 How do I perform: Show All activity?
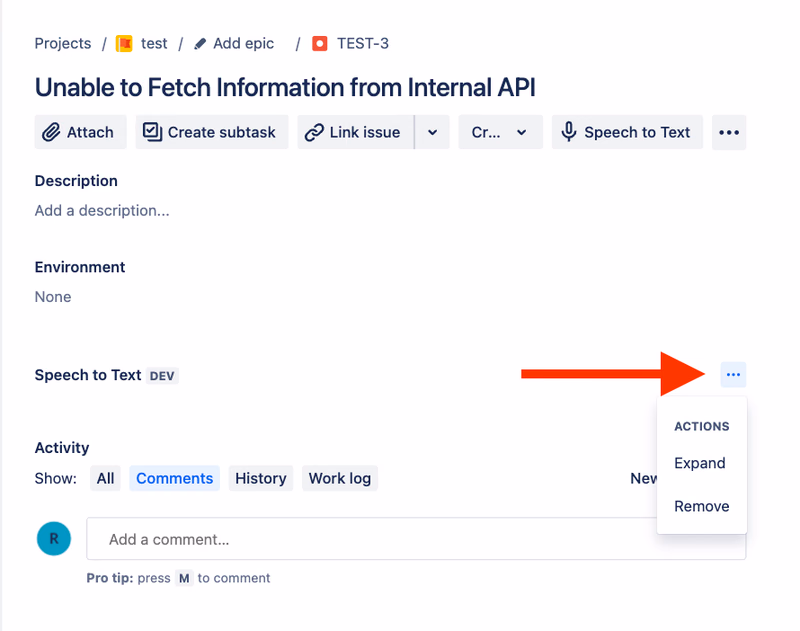[105, 478]
